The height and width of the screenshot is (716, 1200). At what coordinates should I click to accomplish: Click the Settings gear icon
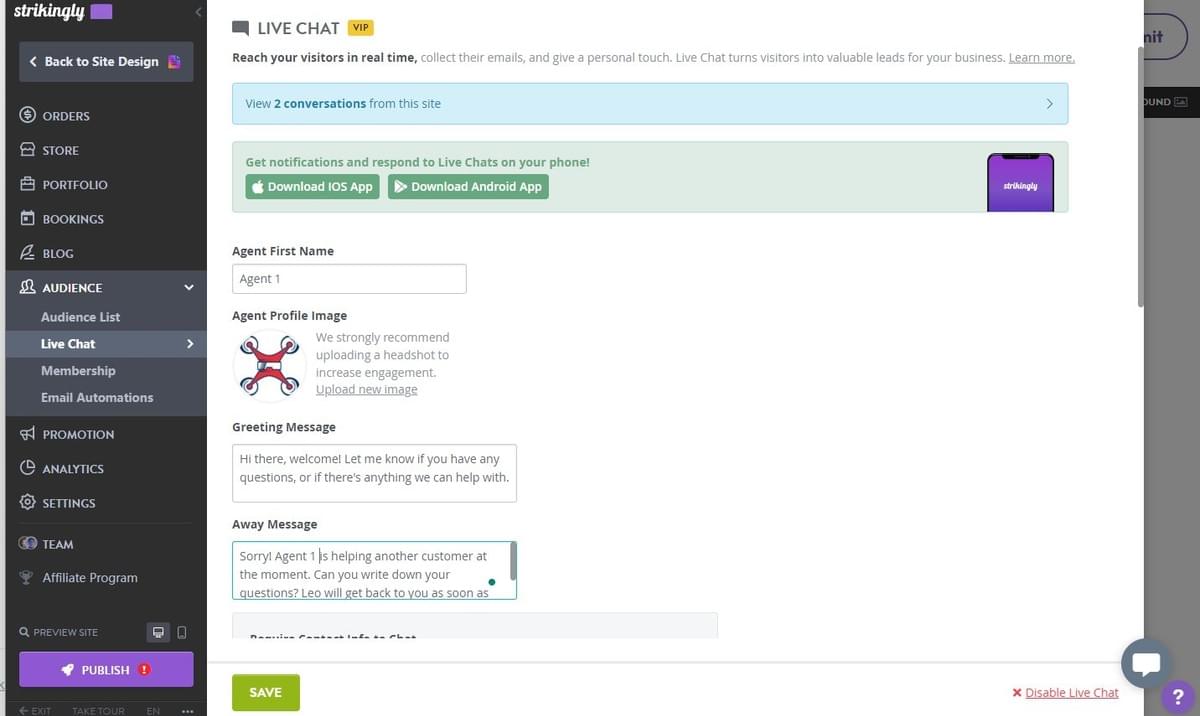28,502
